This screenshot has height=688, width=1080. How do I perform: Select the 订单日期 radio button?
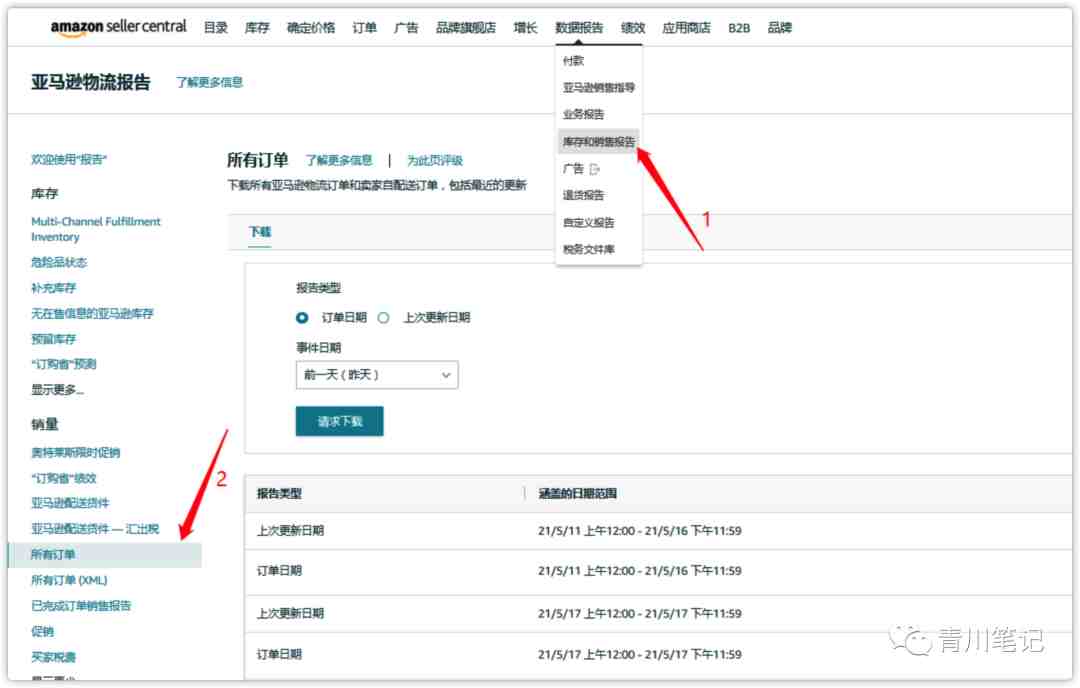[x=302, y=317]
